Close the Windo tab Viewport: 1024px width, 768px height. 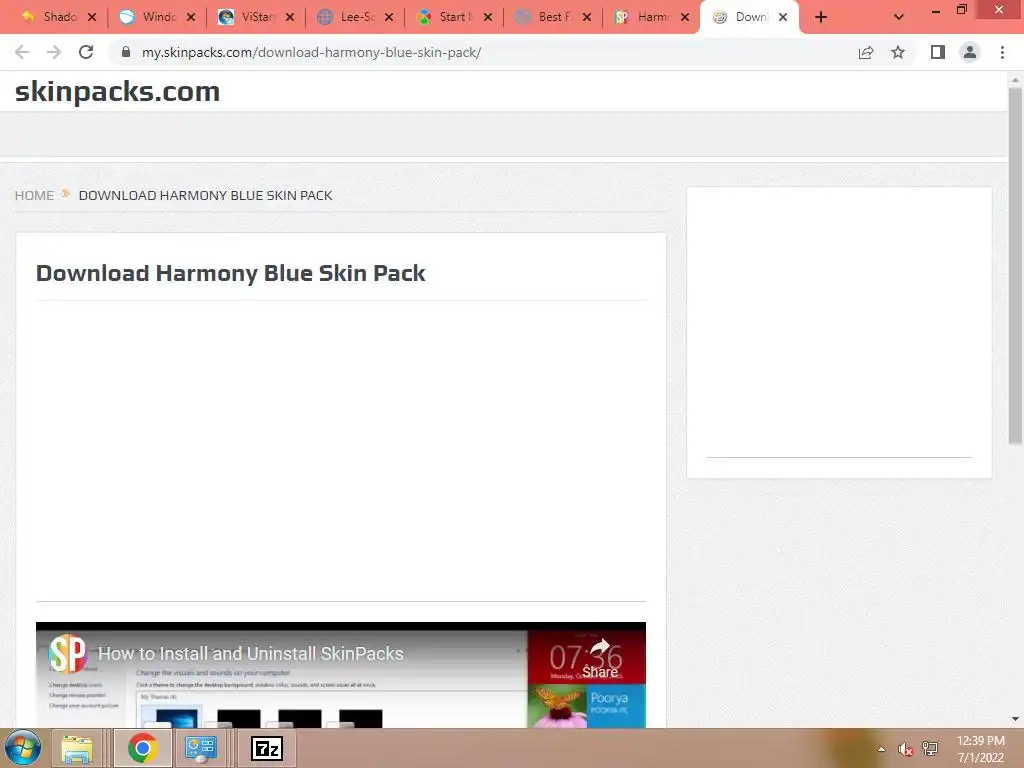[x=191, y=17]
